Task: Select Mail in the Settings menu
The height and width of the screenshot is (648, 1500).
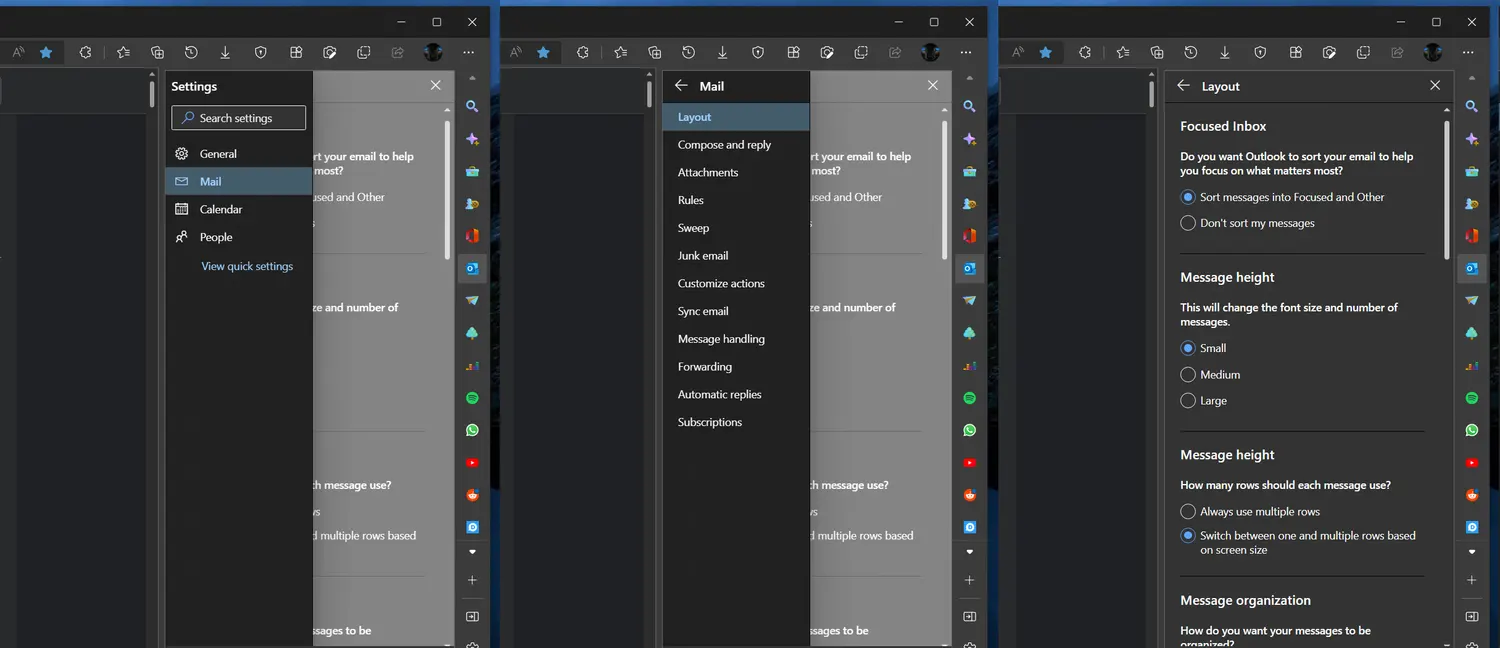Action: click(x=239, y=181)
